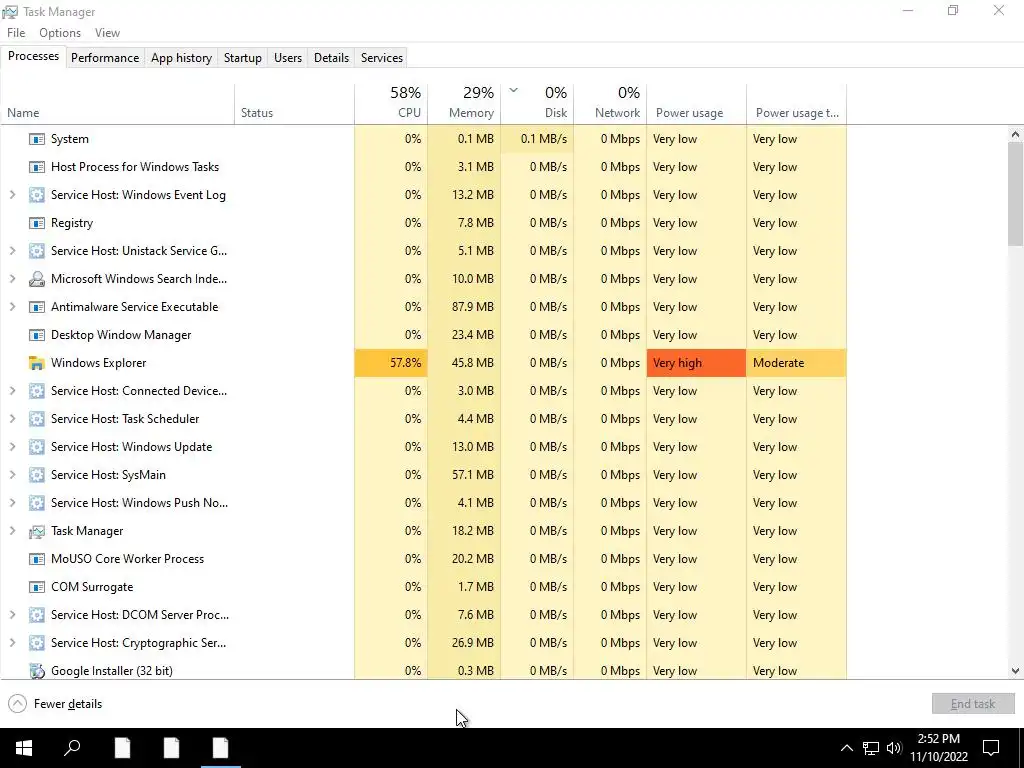Click the Very high power usage cell
Screen dimensions: 1024x768
click(697, 363)
